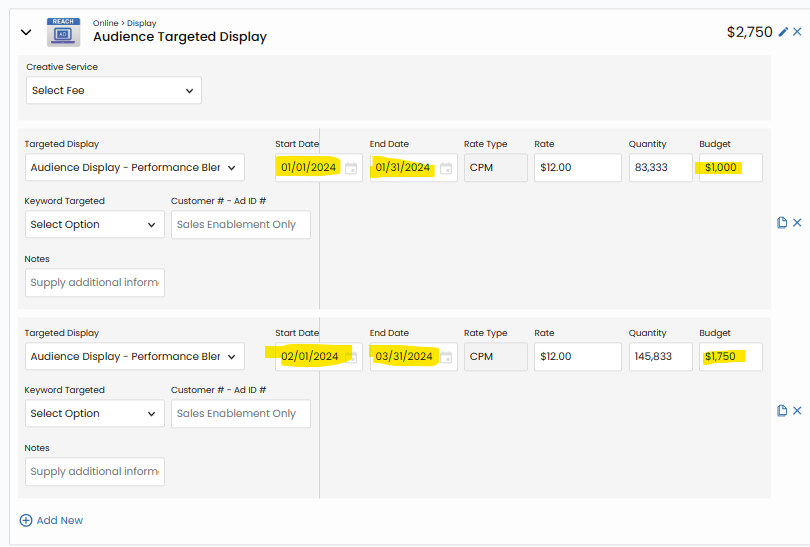Open the first Keyword Targeted Select Option dropdown

pyautogui.click(x=94, y=225)
